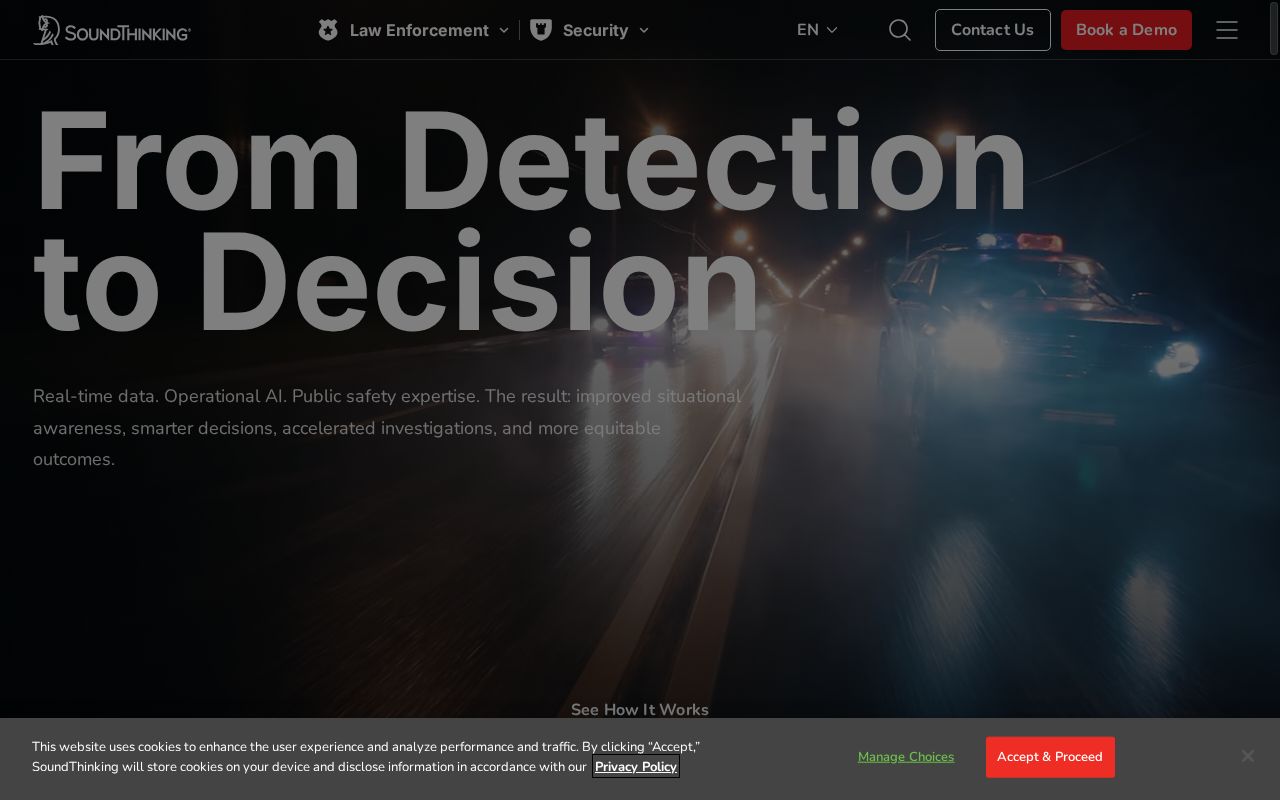Open the search magnifier icon
Viewport: 1280px width, 800px height.
(900, 30)
